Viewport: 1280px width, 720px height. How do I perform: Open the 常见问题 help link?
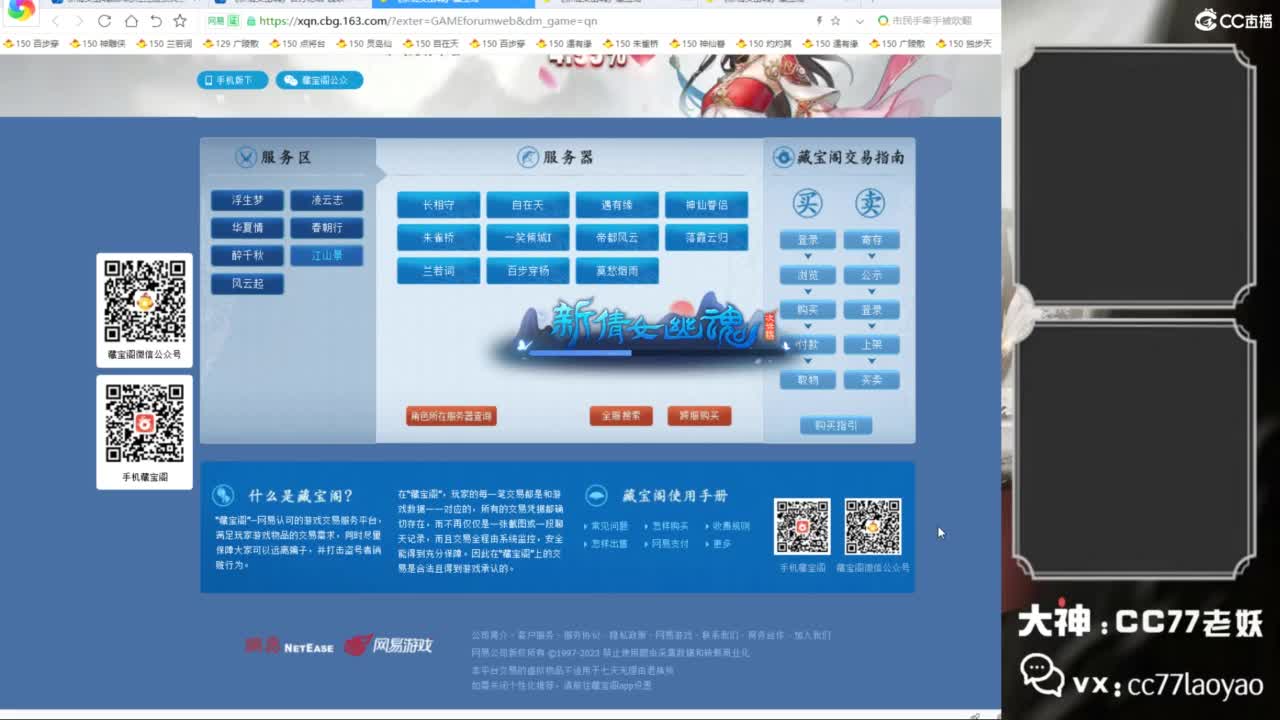click(x=610, y=526)
